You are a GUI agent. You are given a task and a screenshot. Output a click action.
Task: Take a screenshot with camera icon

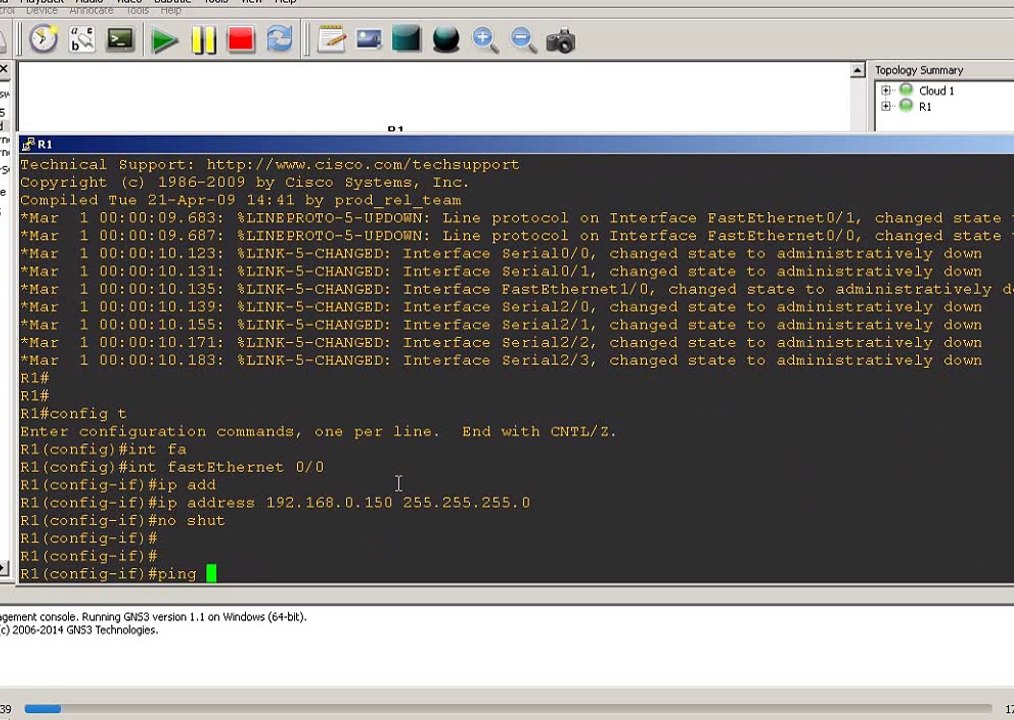pyautogui.click(x=561, y=40)
